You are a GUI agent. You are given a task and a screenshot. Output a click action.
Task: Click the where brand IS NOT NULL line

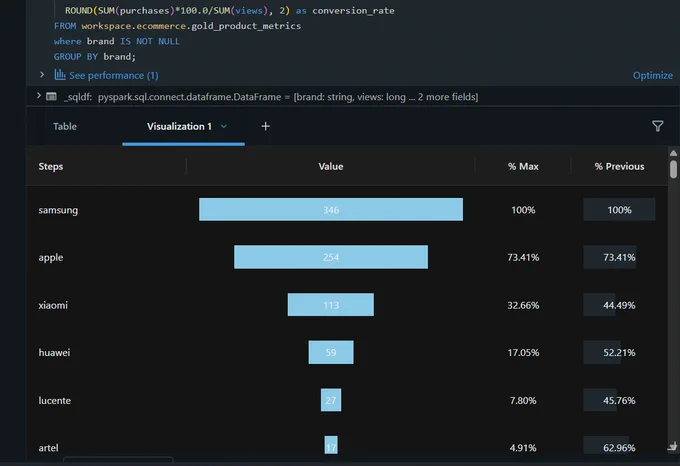point(117,41)
